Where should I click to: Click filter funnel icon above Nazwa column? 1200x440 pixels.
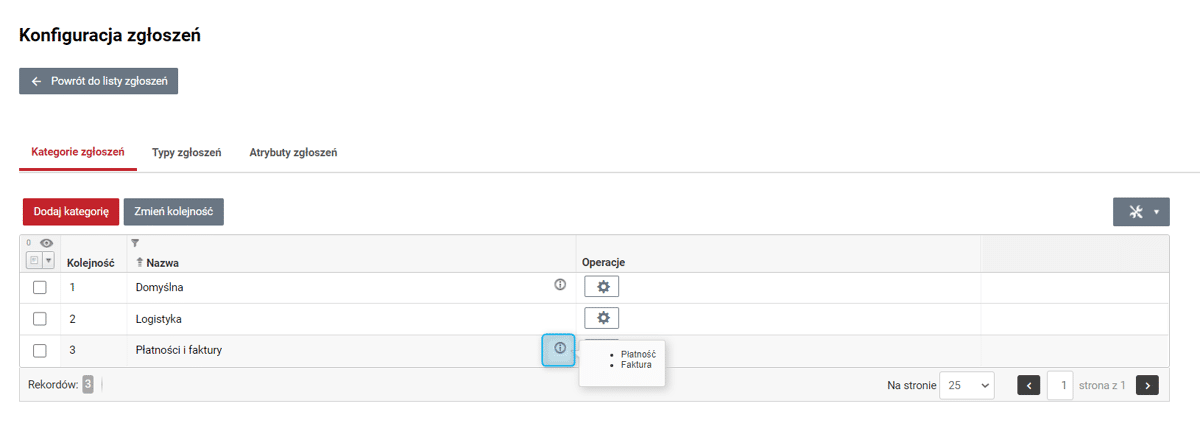[135, 243]
